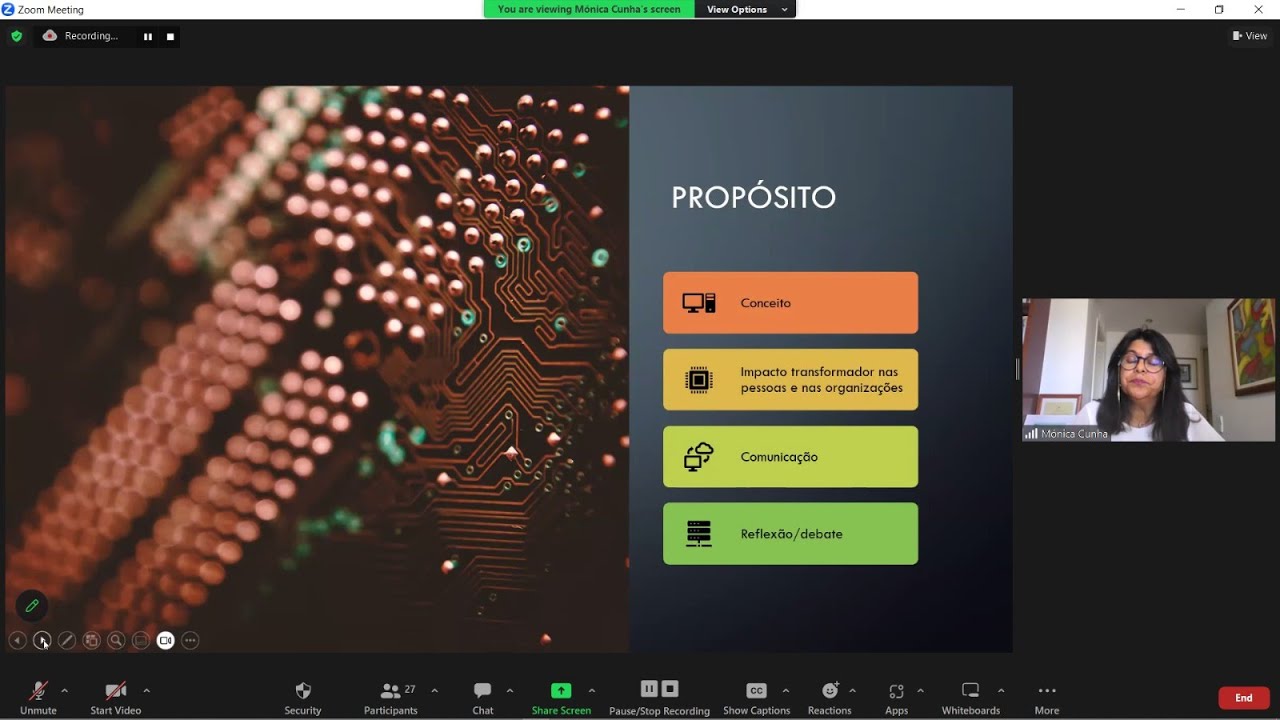Click the Zoom Meeting title bar icon
The width and height of the screenshot is (1280, 720).
coord(8,9)
